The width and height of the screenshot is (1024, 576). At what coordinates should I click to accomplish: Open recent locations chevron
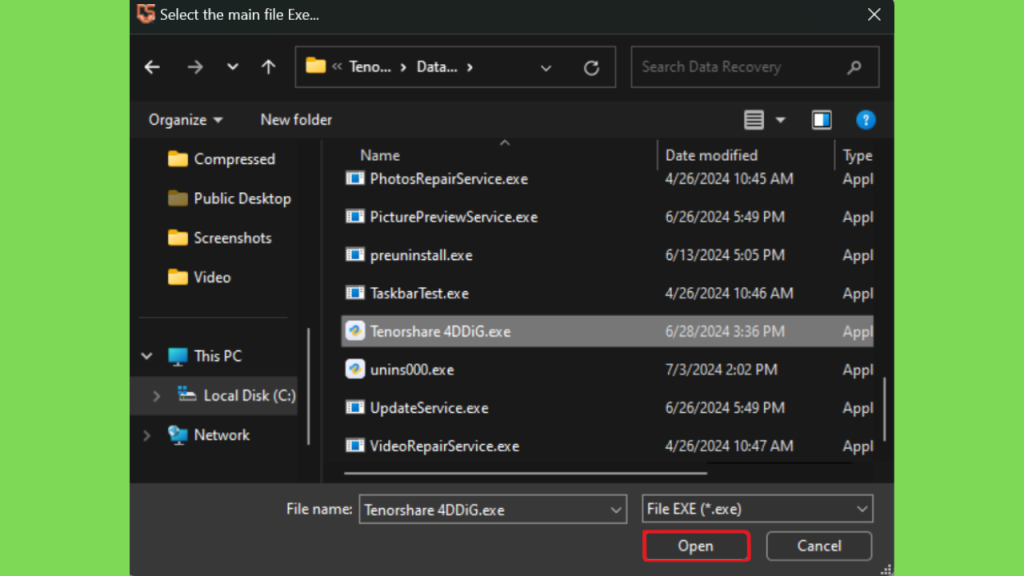coord(232,67)
